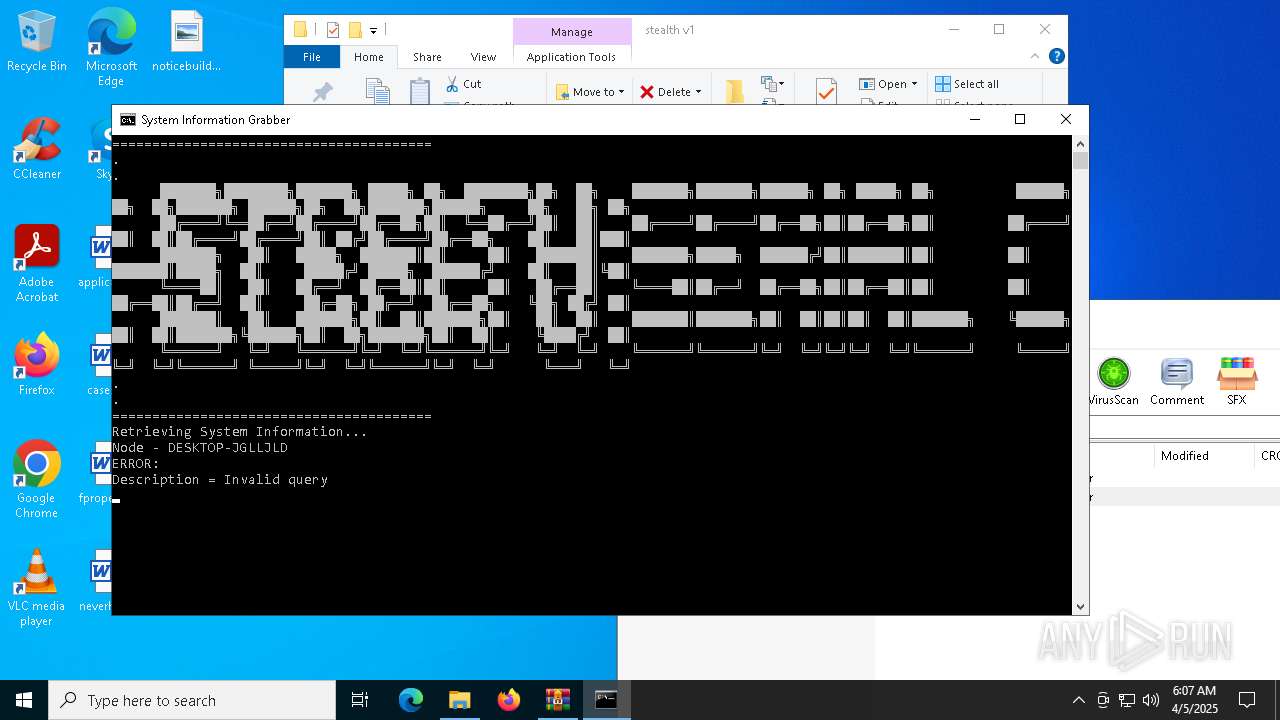Click the Properties checkmark icon in Explorer ribbon
Image resolution: width=1280 pixels, height=720 pixels.
(x=826, y=91)
